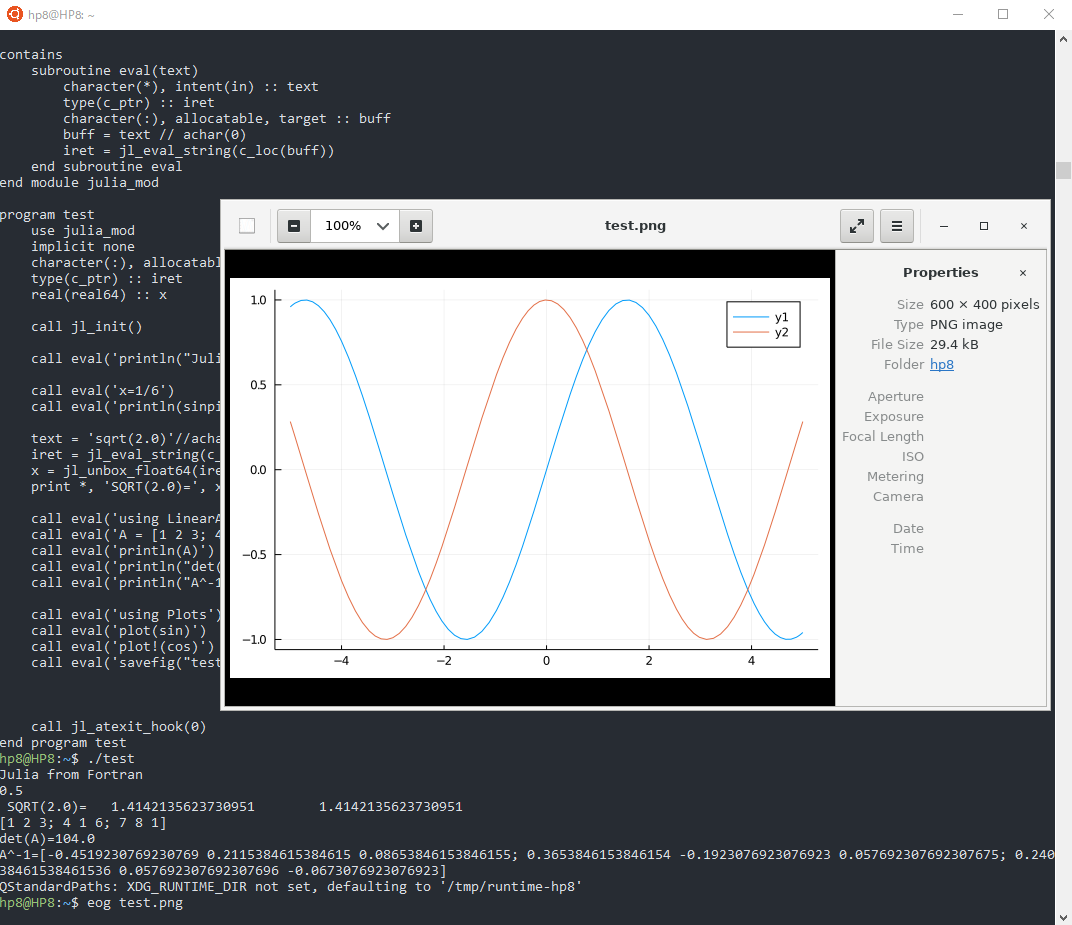Image resolution: width=1072 pixels, height=925 pixels.
Task: Click the 'PNG image' type value
Action: coord(966,324)
